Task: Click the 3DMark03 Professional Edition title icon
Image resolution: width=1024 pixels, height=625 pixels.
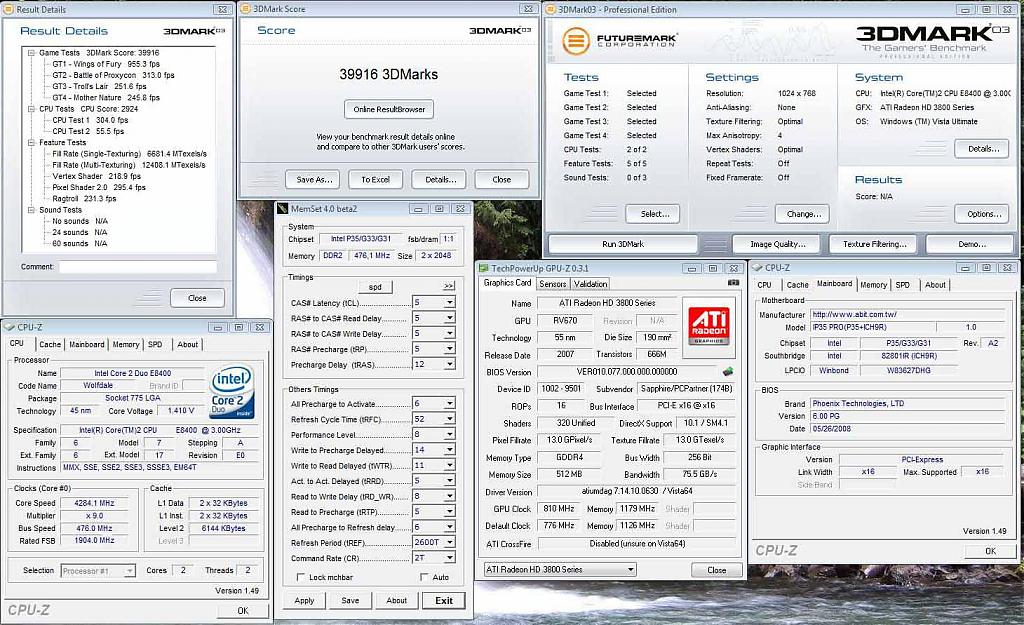Action: 551,9
